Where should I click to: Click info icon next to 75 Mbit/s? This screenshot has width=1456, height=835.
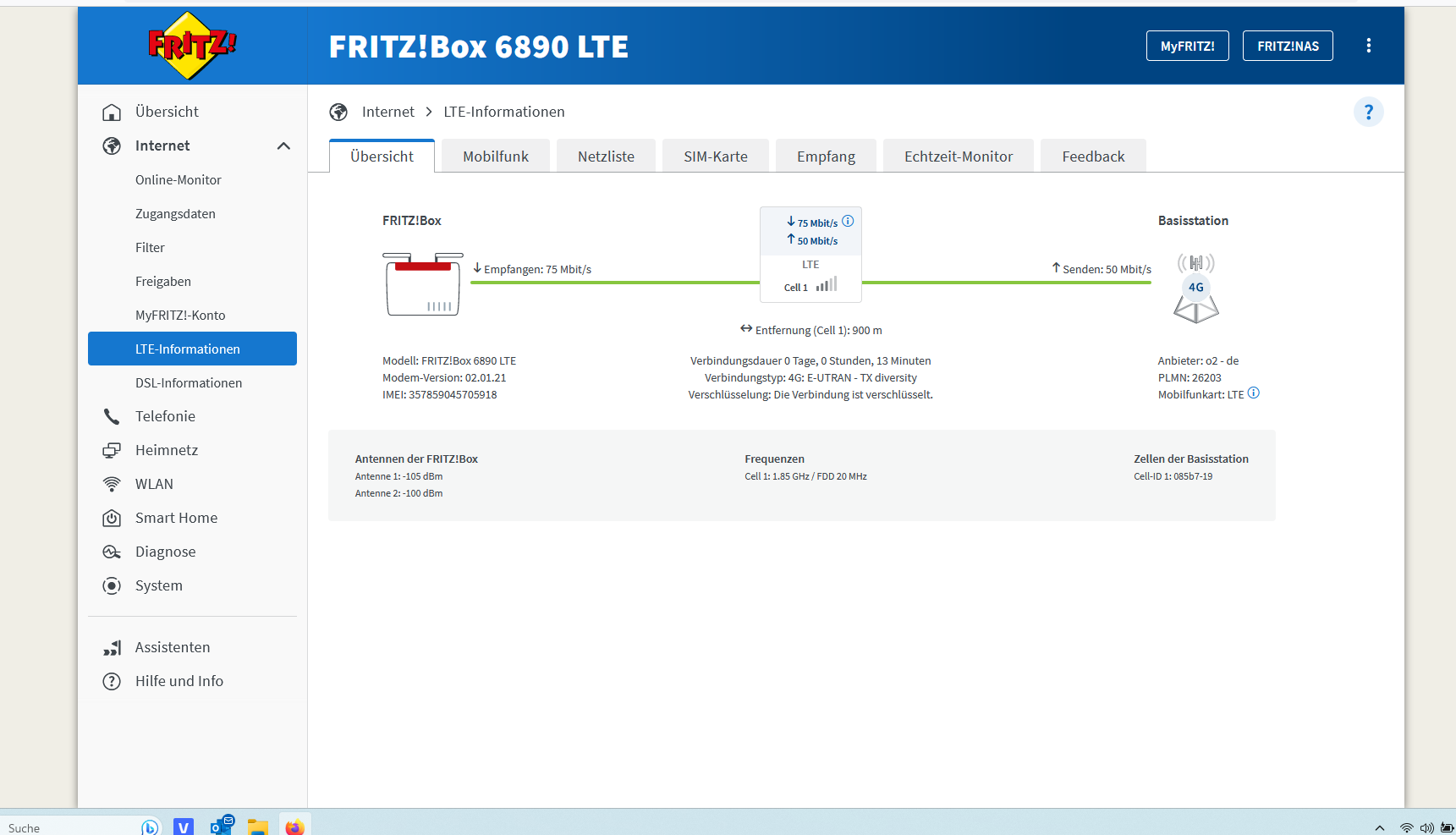848,221
